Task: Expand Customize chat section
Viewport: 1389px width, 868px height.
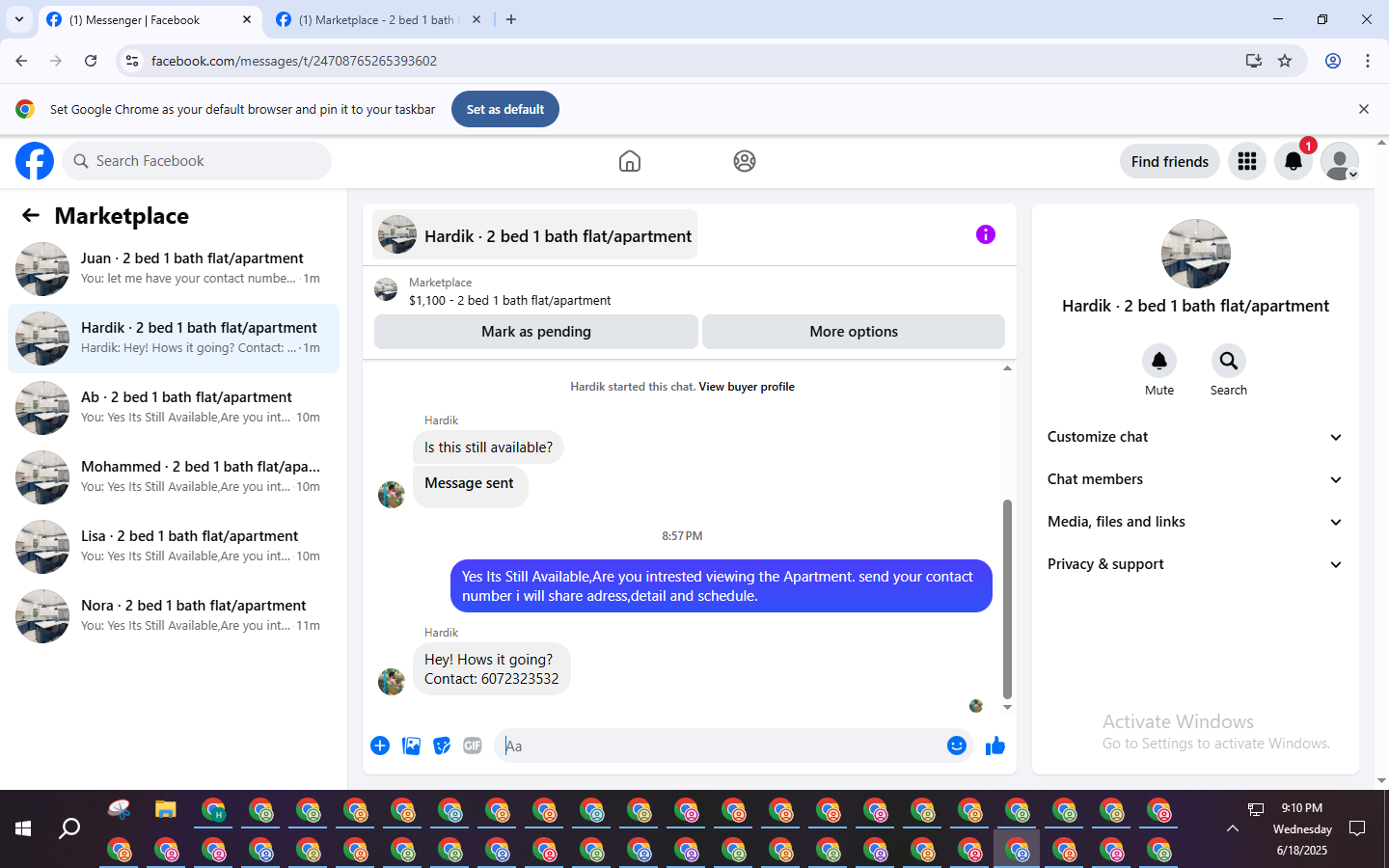Action: [x=1195, y=437]
